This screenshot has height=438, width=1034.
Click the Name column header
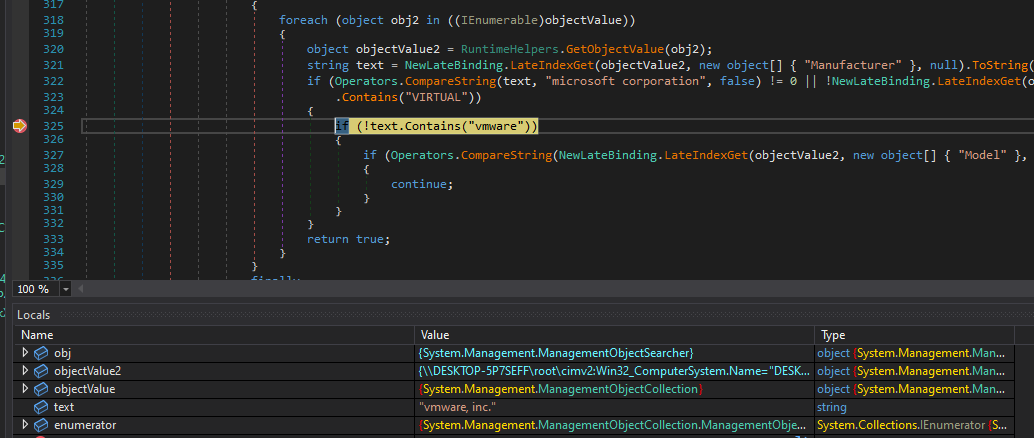(x=38, y=335)
